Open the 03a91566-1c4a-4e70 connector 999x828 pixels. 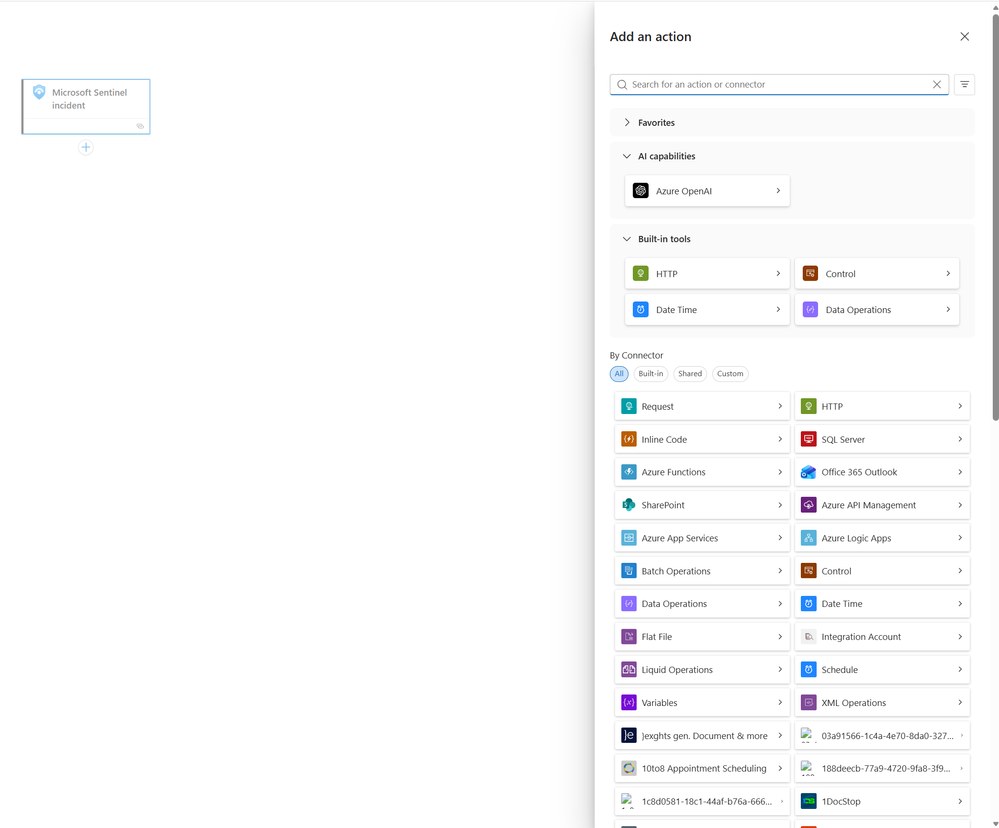click(882, 736)
